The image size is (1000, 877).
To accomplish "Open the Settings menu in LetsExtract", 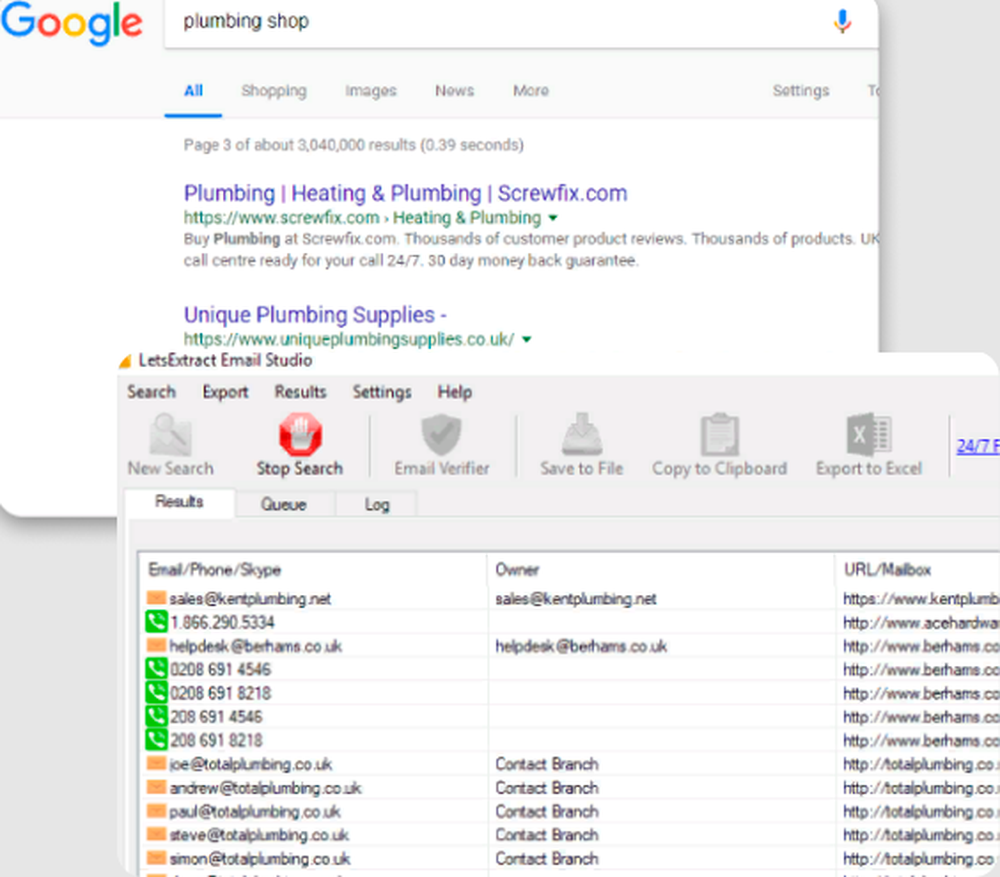I will pyautogui.click(x=382, y=392).
